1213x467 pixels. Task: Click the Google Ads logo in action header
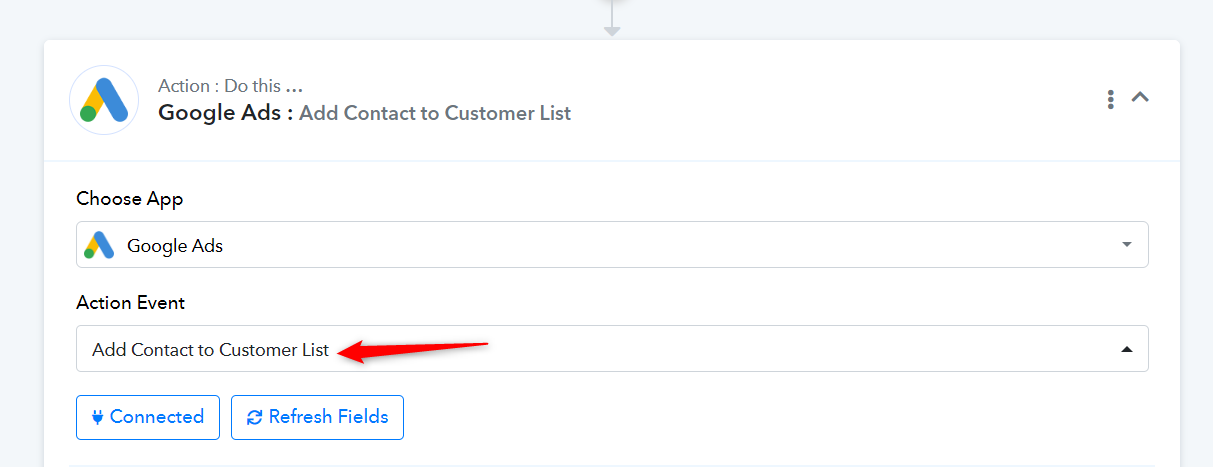[104, 100]
